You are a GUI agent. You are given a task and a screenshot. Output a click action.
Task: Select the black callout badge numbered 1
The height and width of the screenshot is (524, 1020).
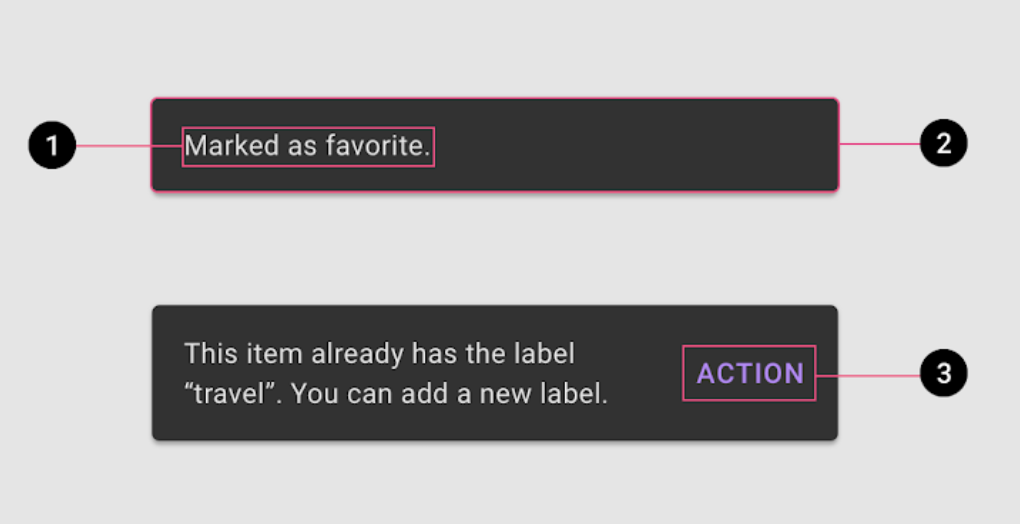[53, 145]
